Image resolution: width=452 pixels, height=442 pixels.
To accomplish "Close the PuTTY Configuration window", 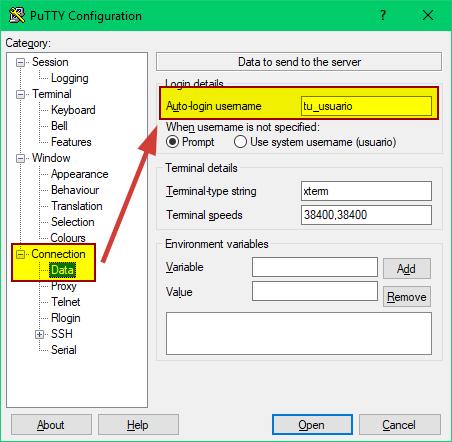I will point(428,15).
